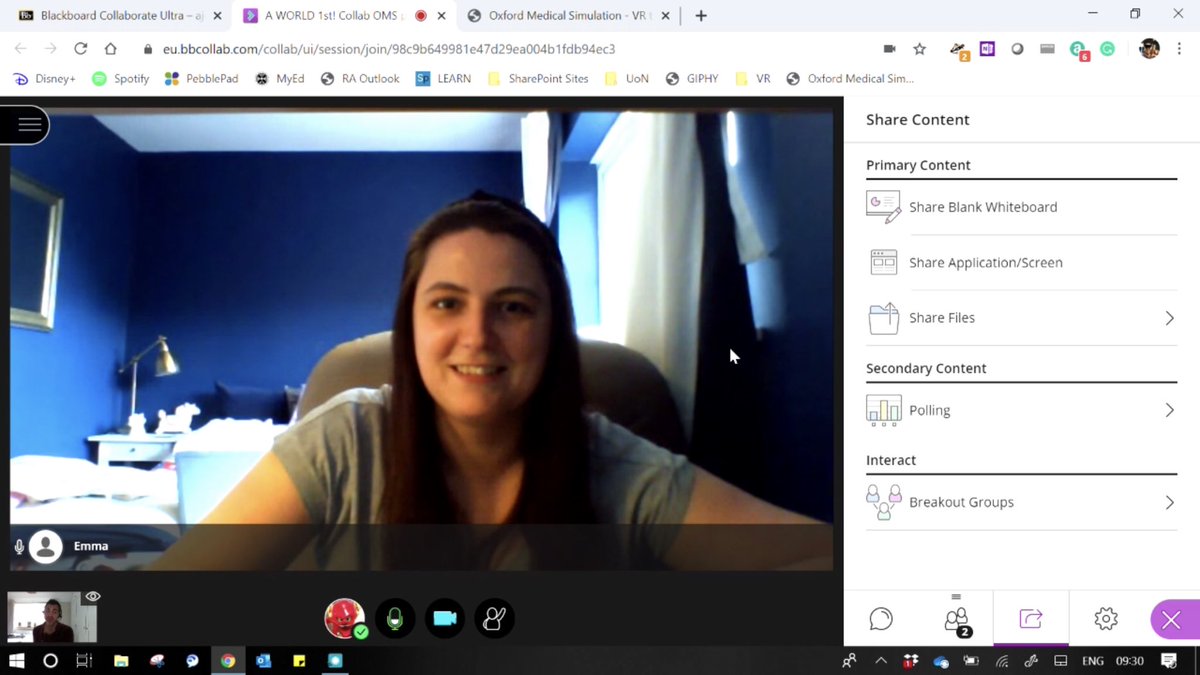Open the VR bookmark folder
This screenshot has height=675, width=1200.
tap(752, 79)
